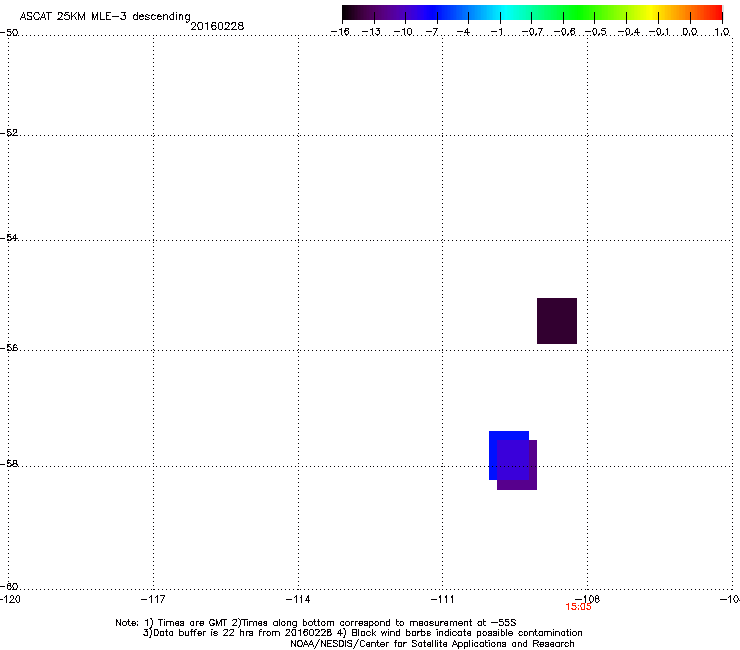The height and width of the screenshot is (650, 740).
Task: Click the colorbar label -13
Action: point(371,32)
